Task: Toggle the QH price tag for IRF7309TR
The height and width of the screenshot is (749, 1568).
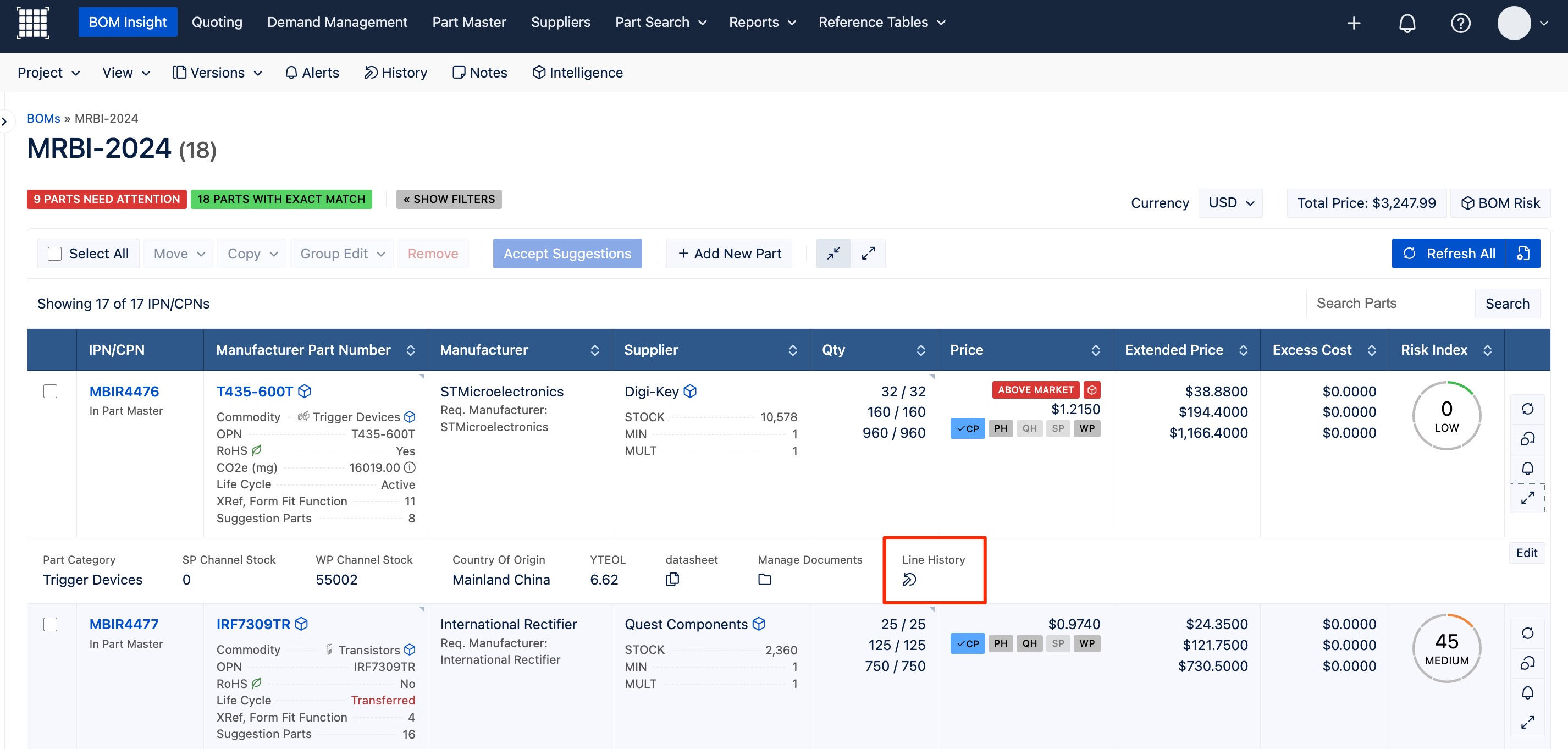Action: click(1029, 643)
